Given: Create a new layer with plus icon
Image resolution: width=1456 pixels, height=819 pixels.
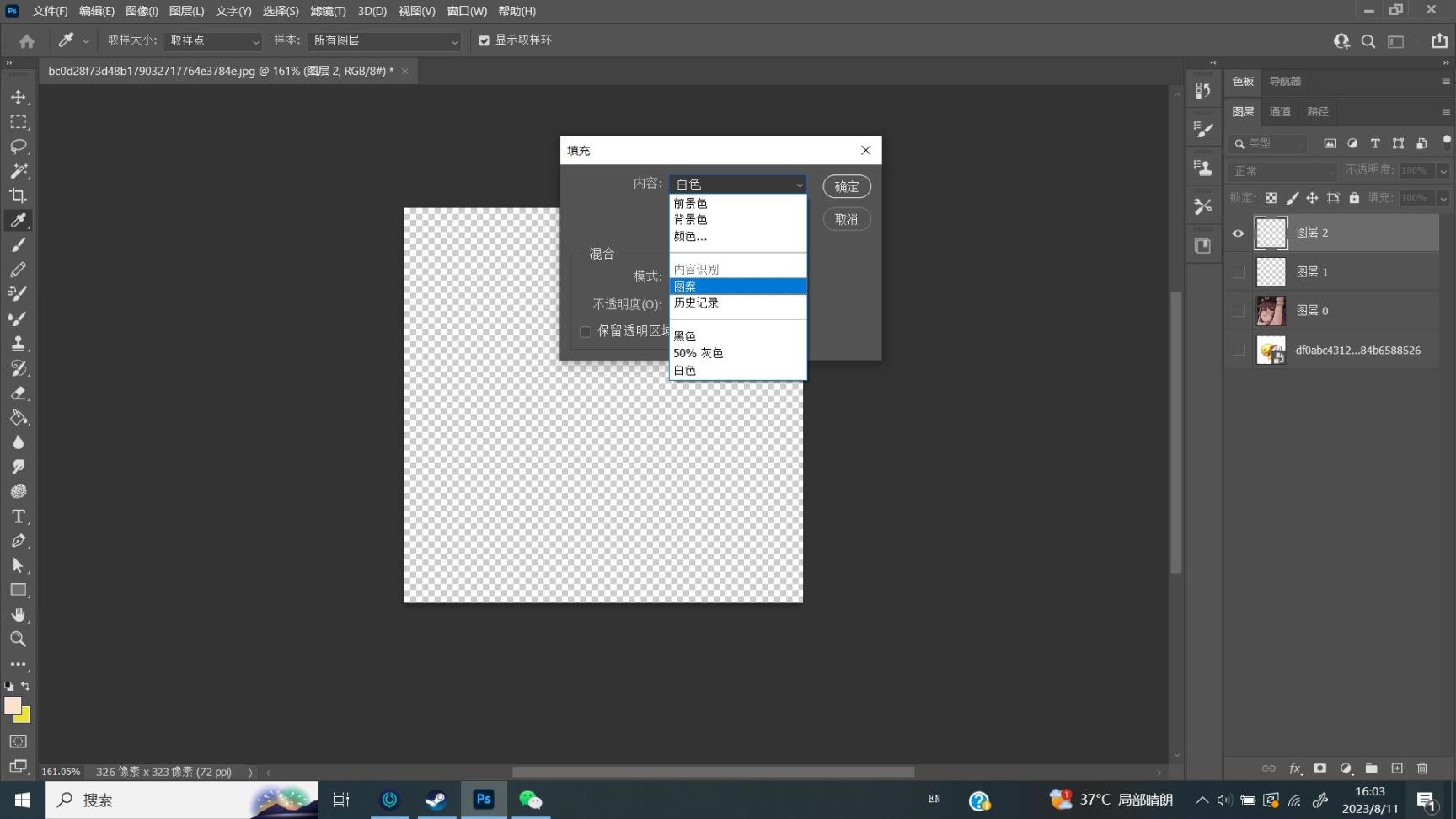Looking at the screenshot, I should (1397, 768).
